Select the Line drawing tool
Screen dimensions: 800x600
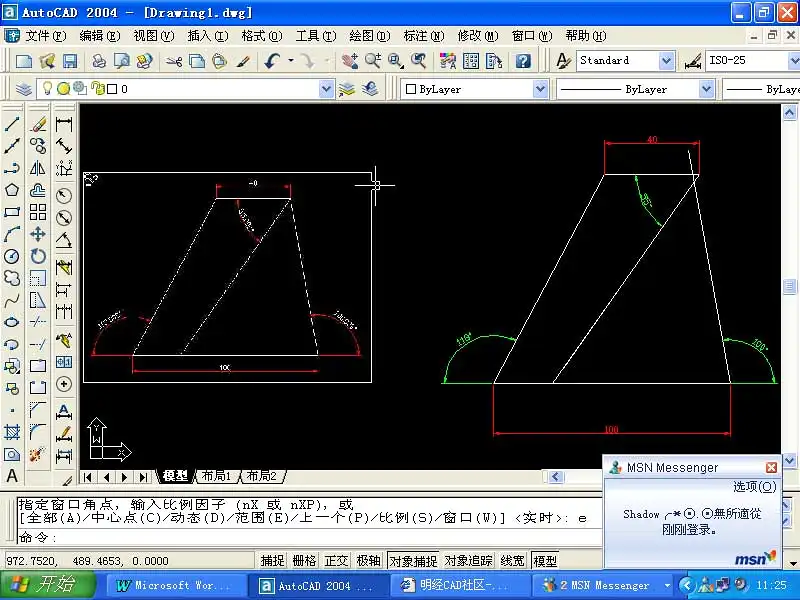(12, 123)
